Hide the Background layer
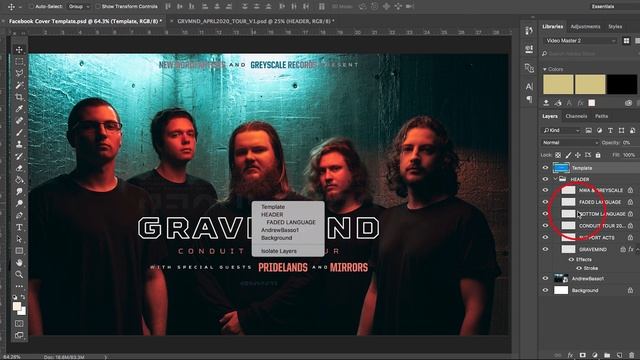640x360 pixels. coord(545,290)
